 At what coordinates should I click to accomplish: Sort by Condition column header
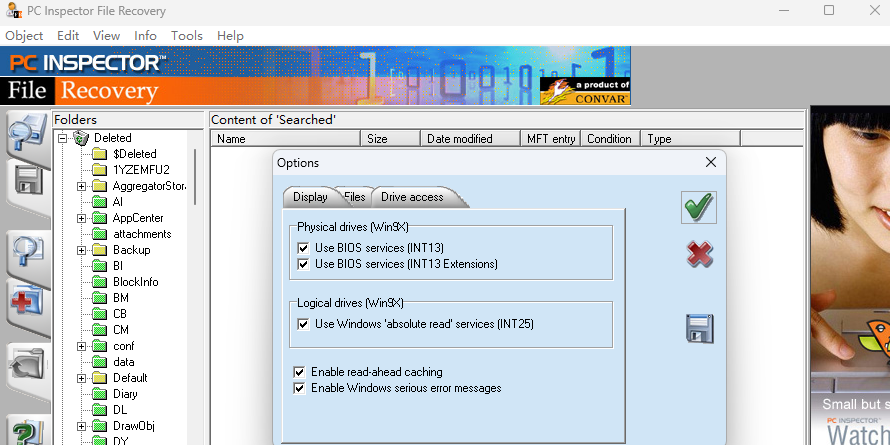pos(610,138)
